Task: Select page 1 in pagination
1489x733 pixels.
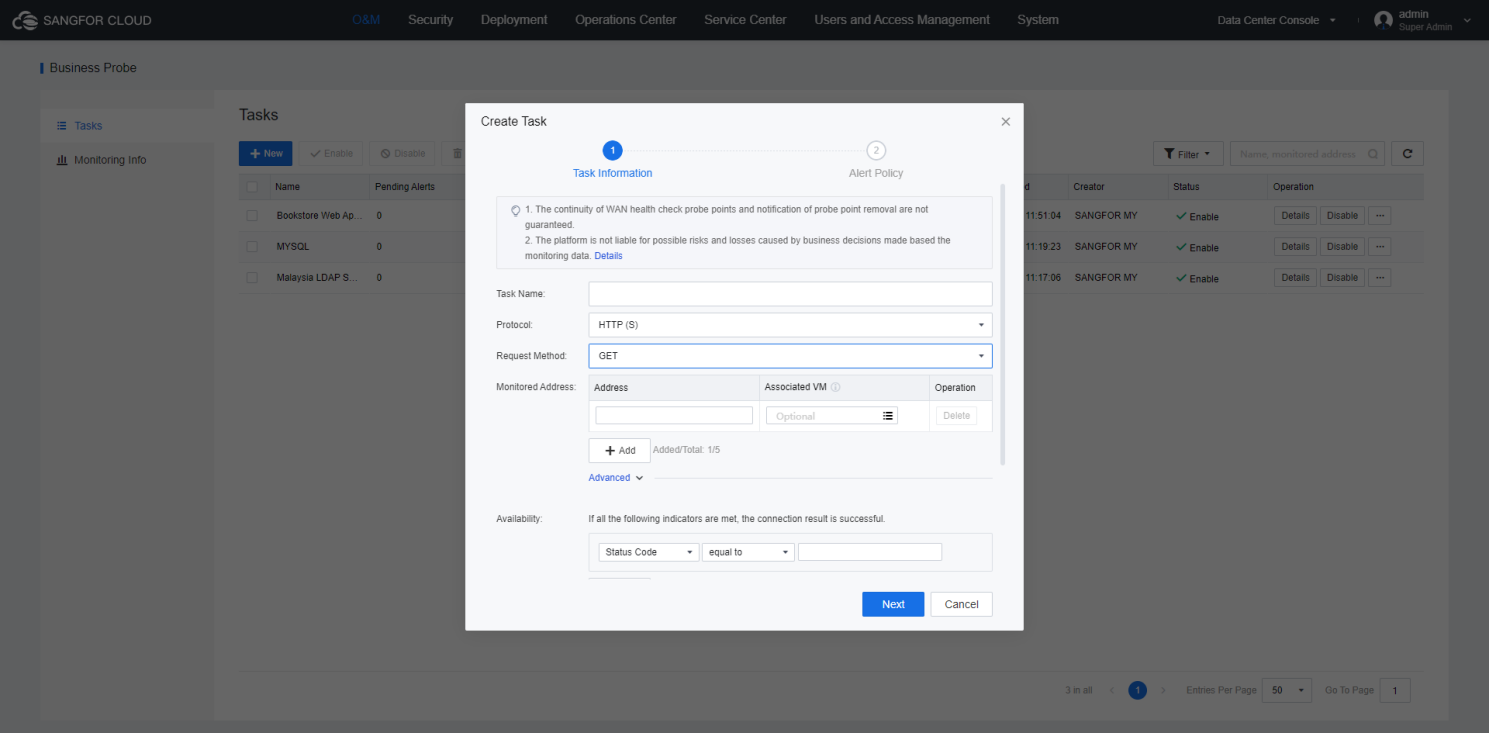Action: pyautogui.click(x=1137, y=691)
